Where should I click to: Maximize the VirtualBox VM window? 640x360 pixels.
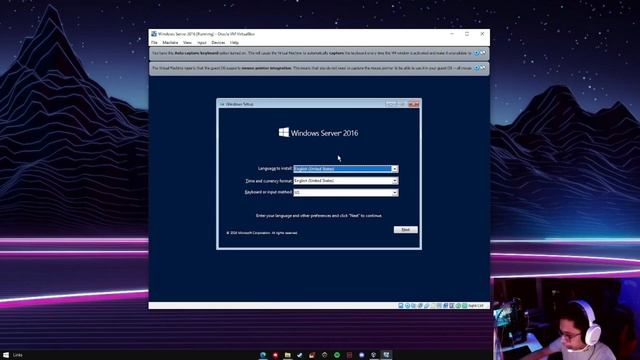coord(467,34)
